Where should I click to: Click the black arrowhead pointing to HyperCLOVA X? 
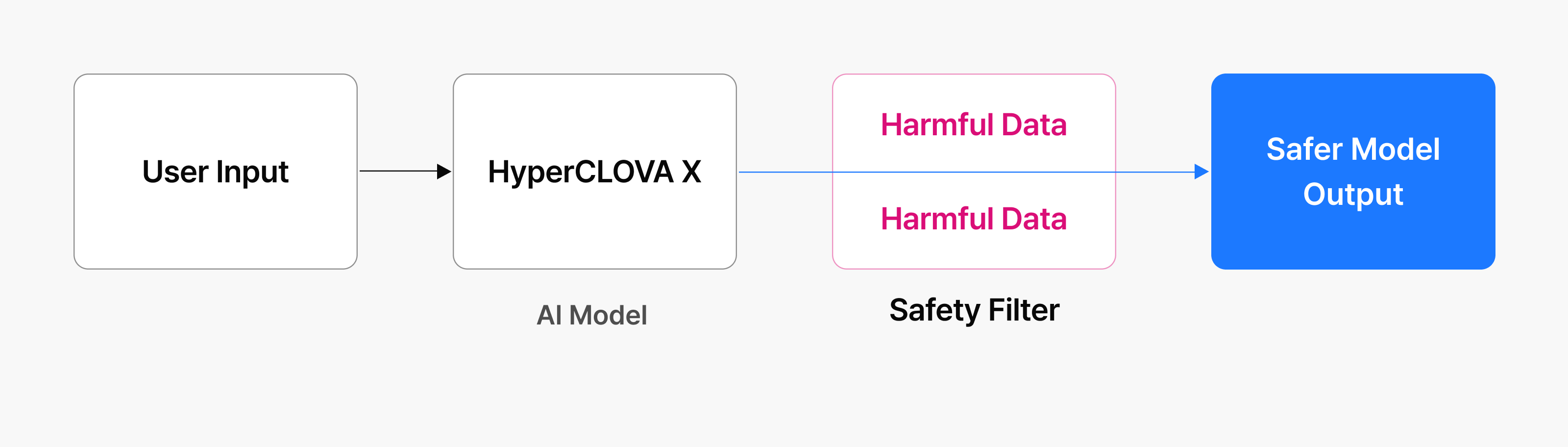pos(444,172)
